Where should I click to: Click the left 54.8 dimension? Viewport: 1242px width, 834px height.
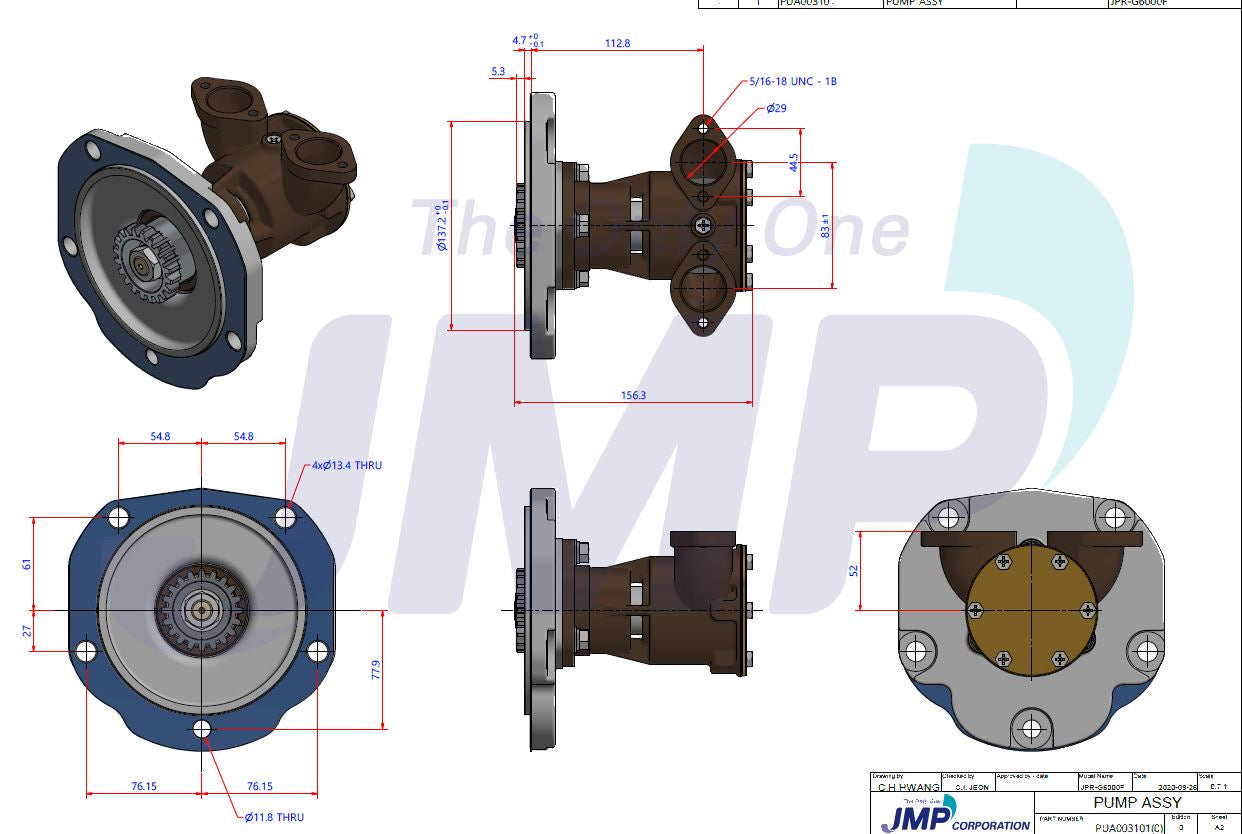click(x=160, y=436)
